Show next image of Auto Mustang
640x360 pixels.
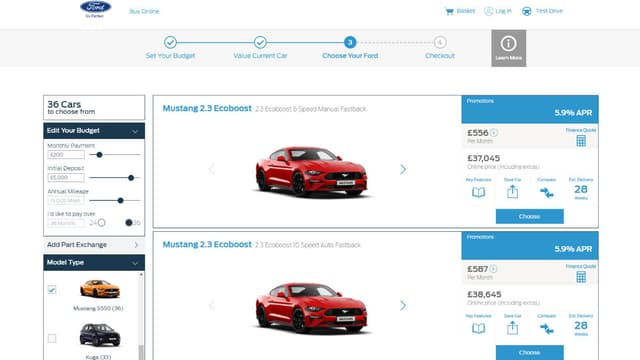[403, 305]
